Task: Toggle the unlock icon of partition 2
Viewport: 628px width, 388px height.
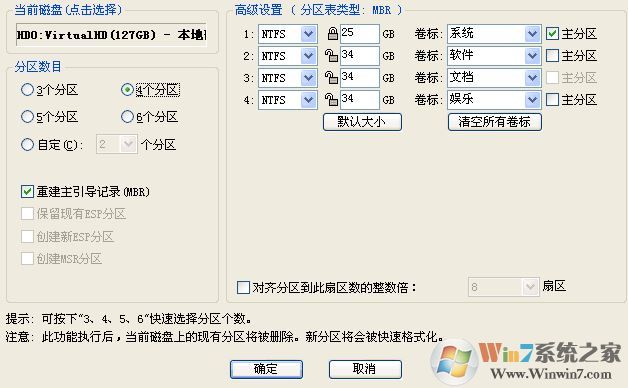Action: tap(331, 56)
